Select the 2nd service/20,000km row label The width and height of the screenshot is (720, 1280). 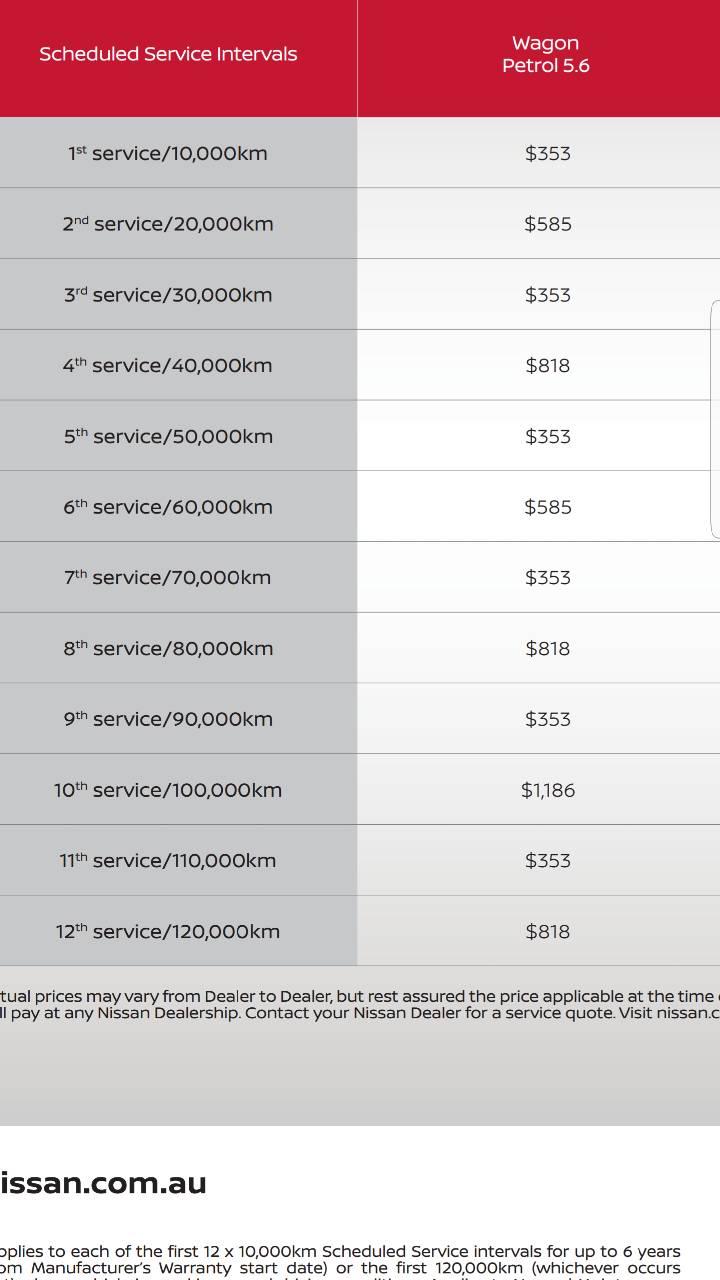[168, 224]
